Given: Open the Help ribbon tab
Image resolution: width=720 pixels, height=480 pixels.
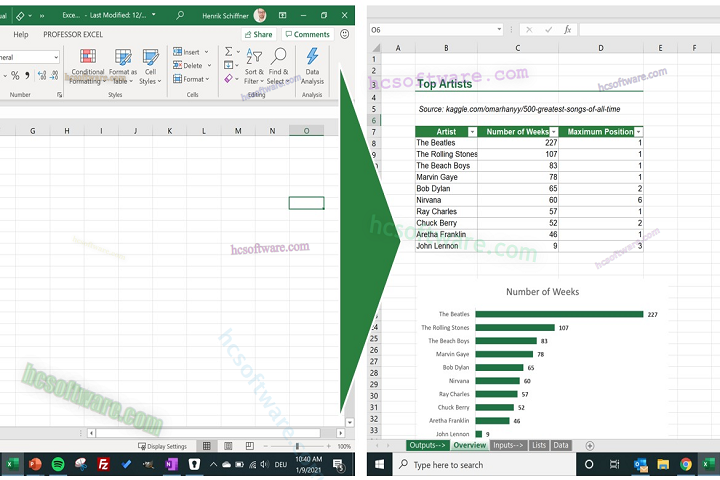Looking at the screenshot, I should point(21,34).
